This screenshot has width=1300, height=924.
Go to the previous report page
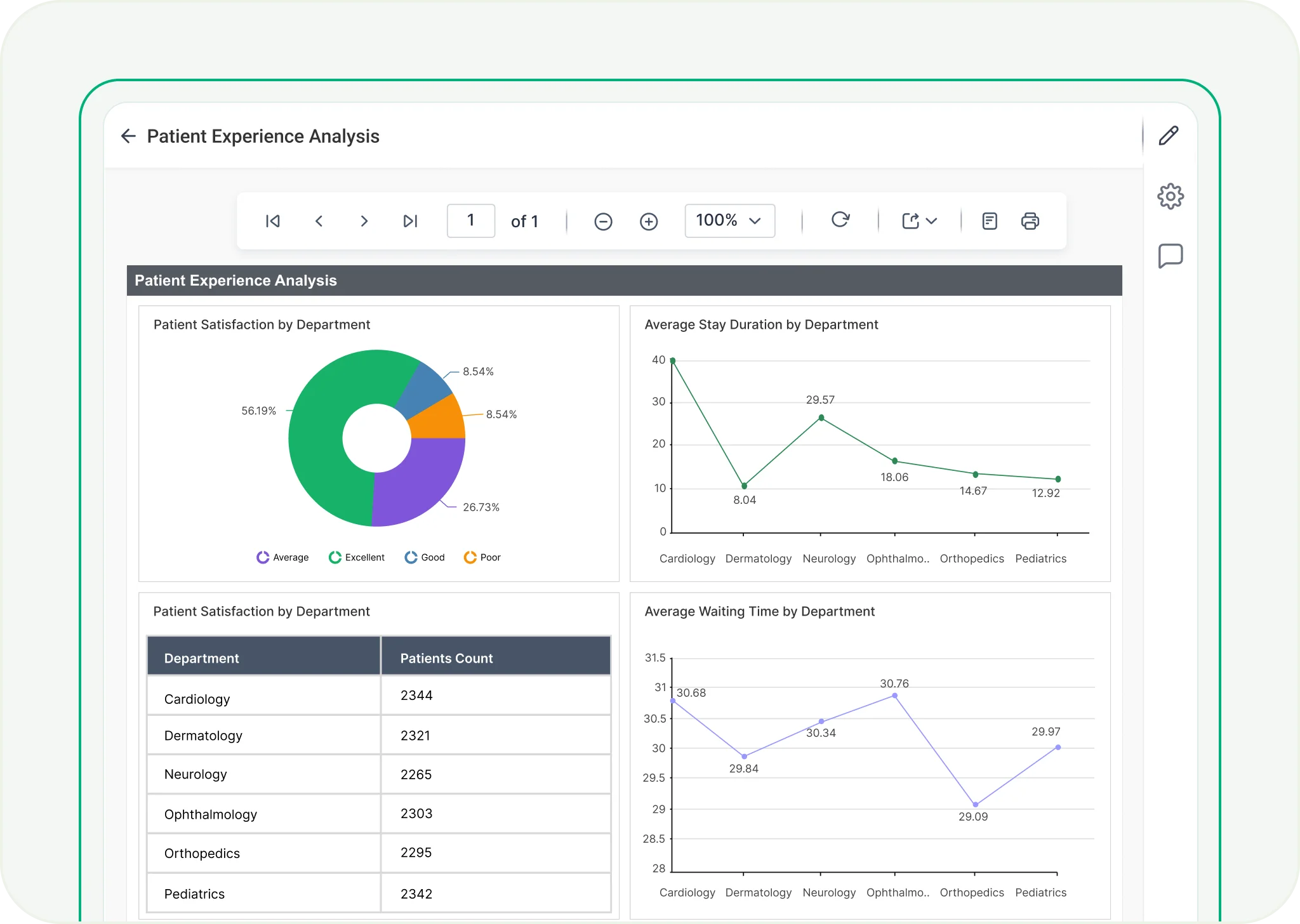319,221
